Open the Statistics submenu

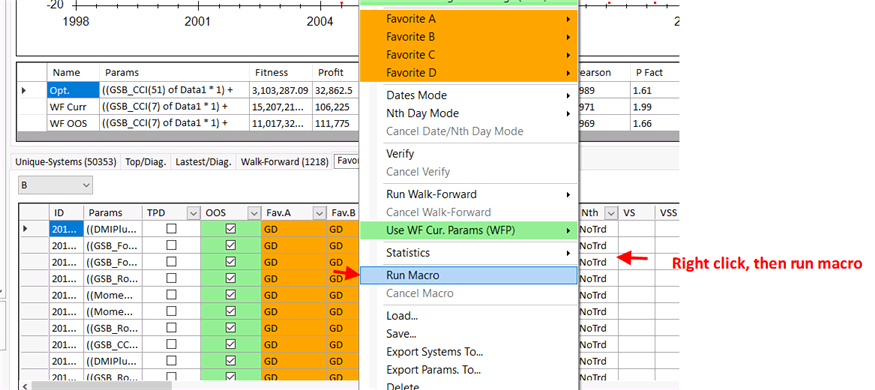click(x=468, y=253)
